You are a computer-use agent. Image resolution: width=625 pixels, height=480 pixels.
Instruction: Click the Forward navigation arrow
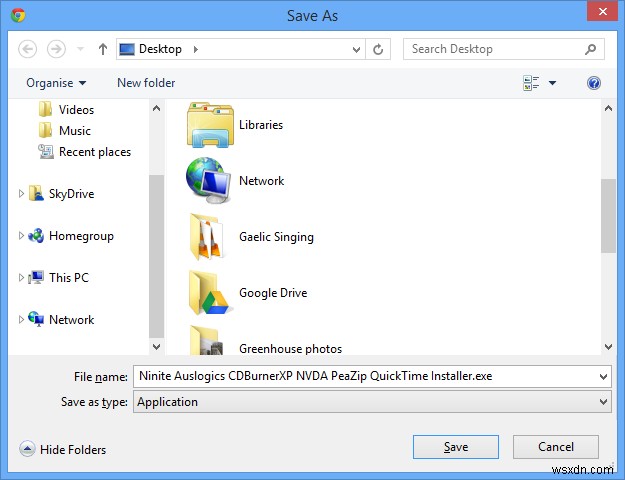tap(56, 49)
